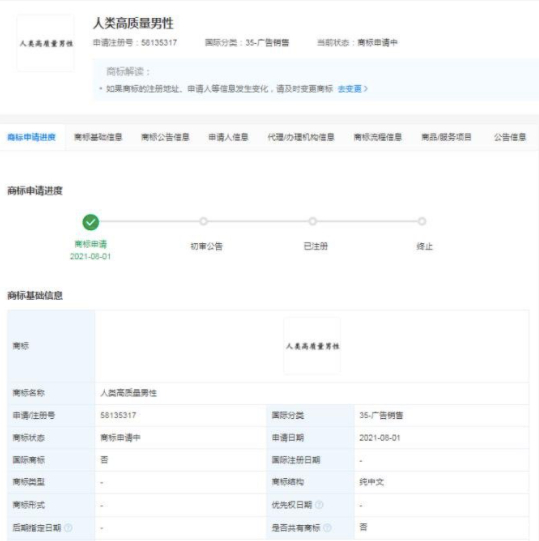Click the help icon next to 后期指定日期
539x541 pixels.
[x=68, y=528]
